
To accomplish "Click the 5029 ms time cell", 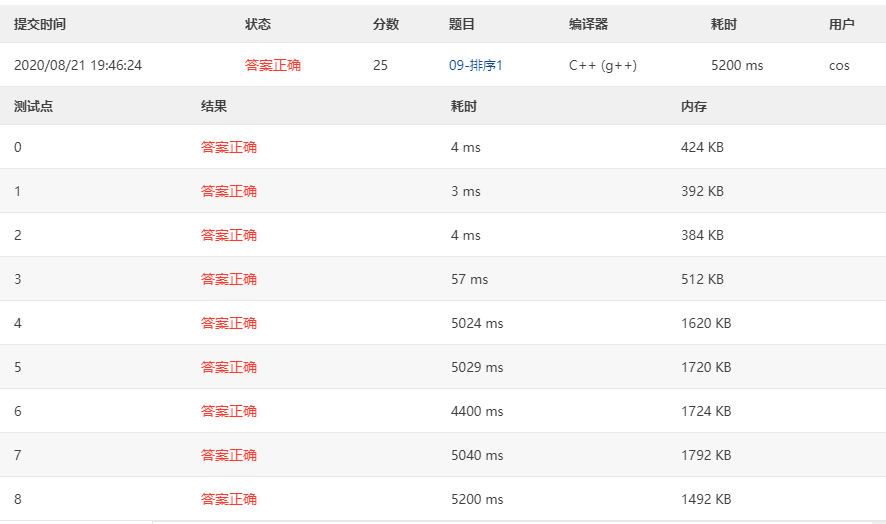I will pos(477,367).
